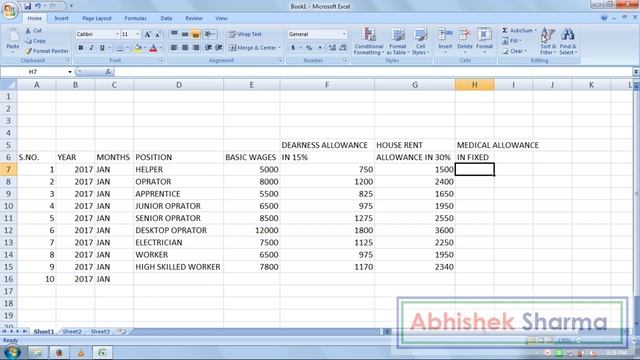Click the red font color button
The image size is (640, 360).
(x=153, y=48)
